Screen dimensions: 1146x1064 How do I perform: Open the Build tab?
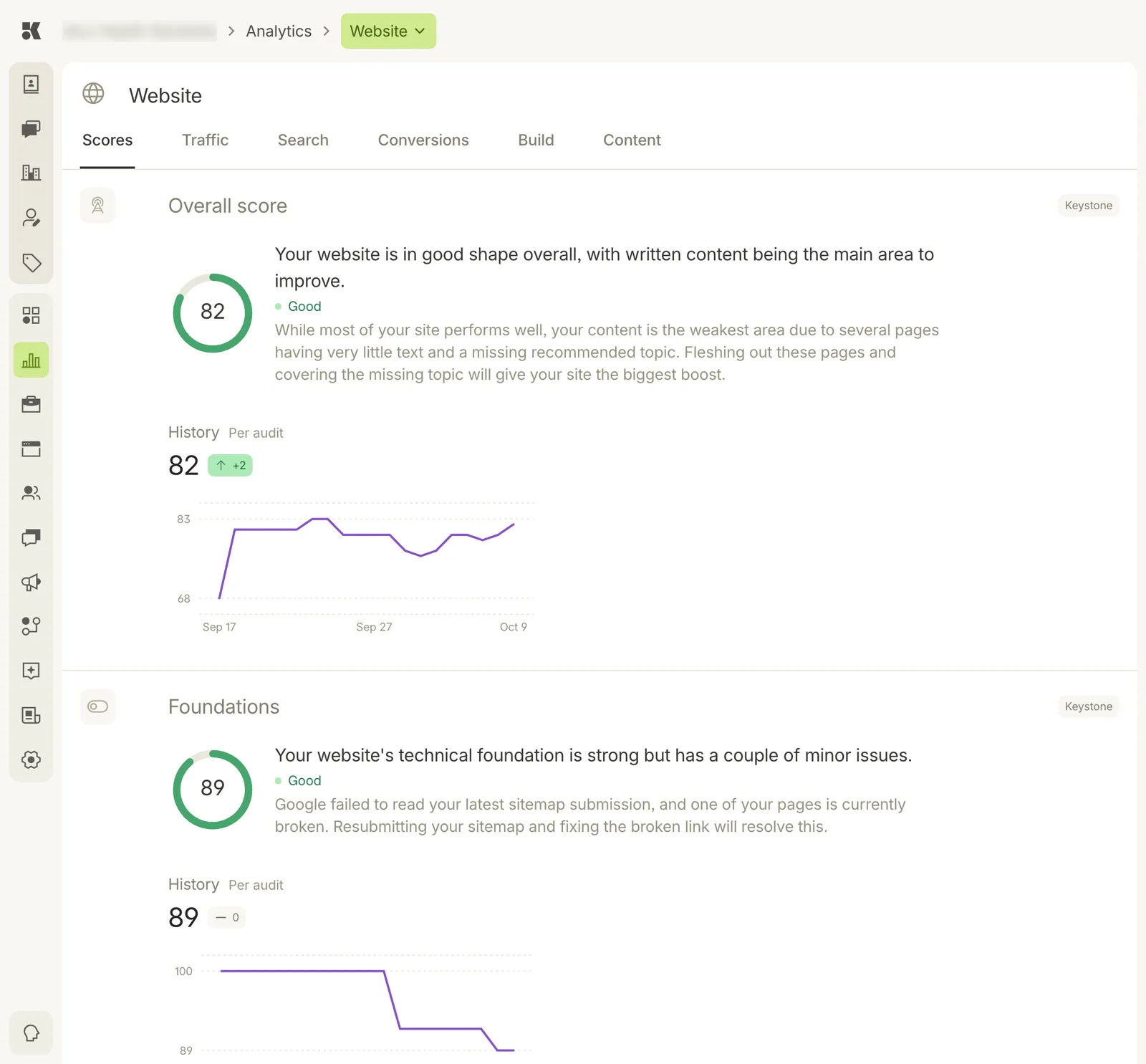pos(536,140)
